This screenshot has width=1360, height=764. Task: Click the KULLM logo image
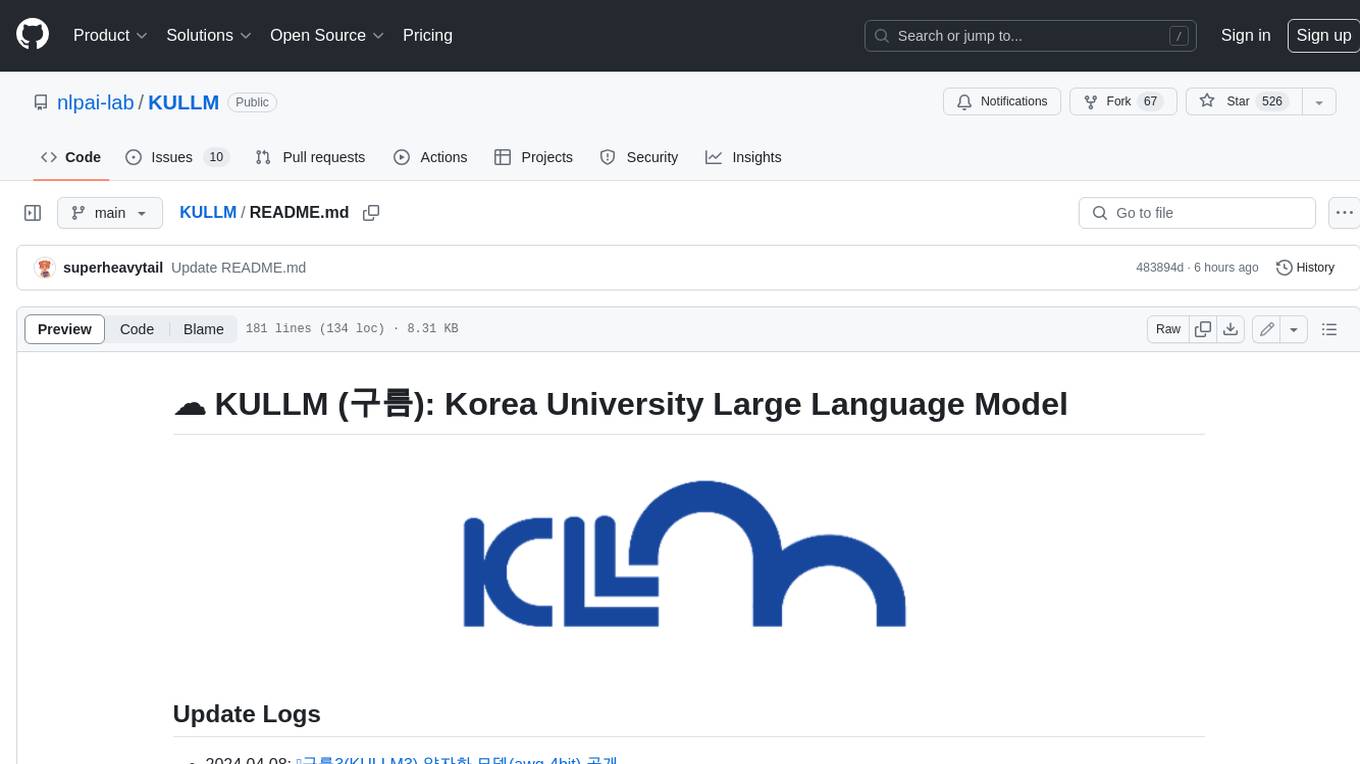[685, 554]
